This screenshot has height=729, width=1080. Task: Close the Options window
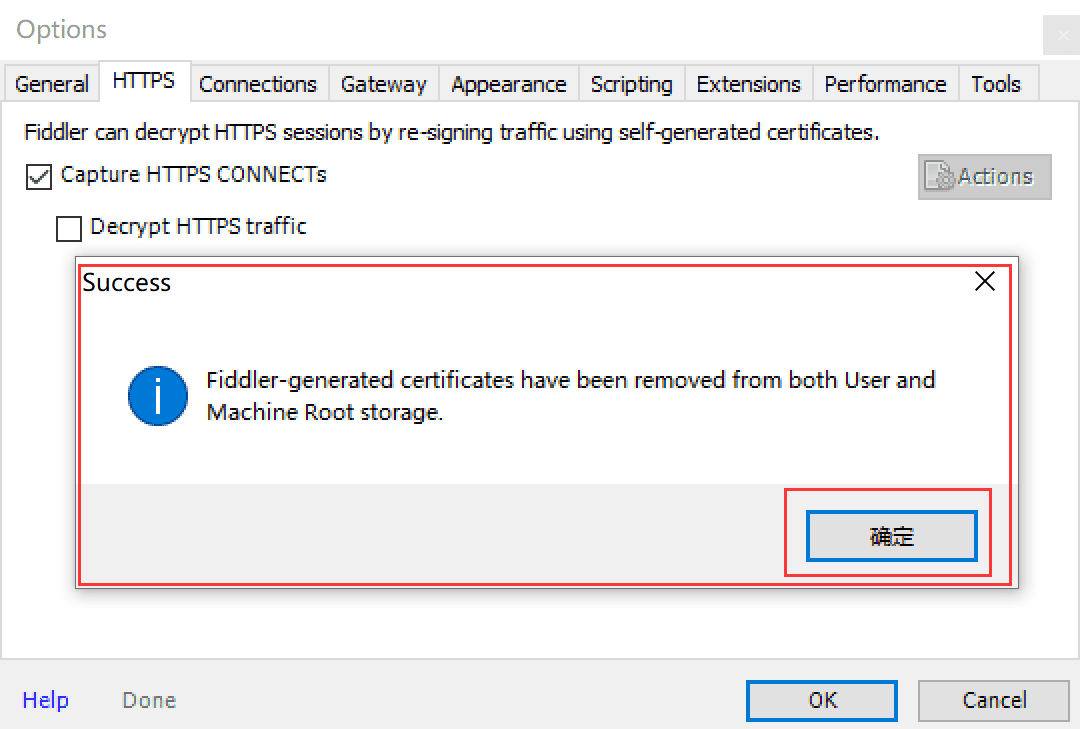tap(1061, 34)
